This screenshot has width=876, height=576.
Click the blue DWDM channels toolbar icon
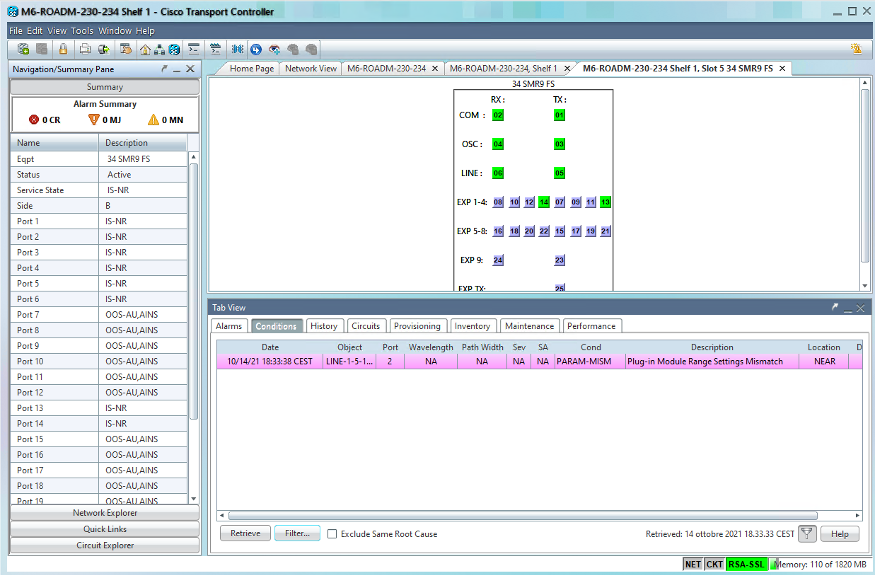coord(237,49)
